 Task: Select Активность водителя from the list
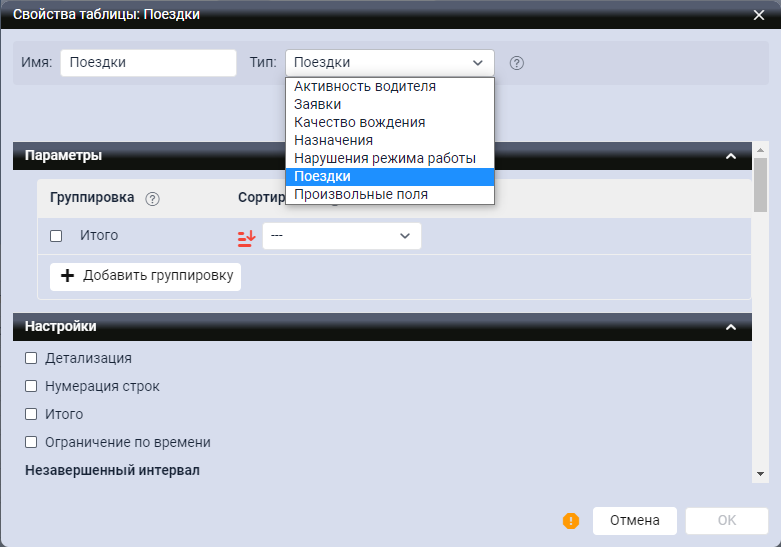coord(365,87)
